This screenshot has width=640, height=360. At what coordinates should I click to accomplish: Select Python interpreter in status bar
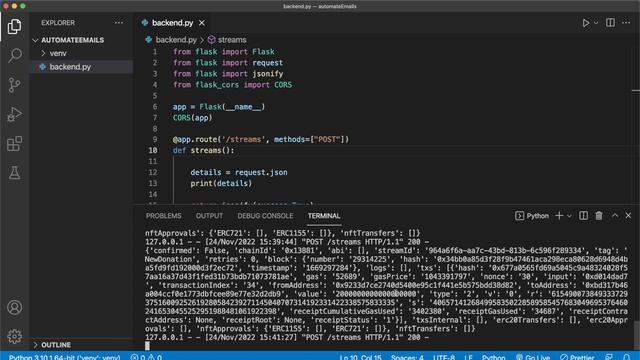click(x=64, y=357)
